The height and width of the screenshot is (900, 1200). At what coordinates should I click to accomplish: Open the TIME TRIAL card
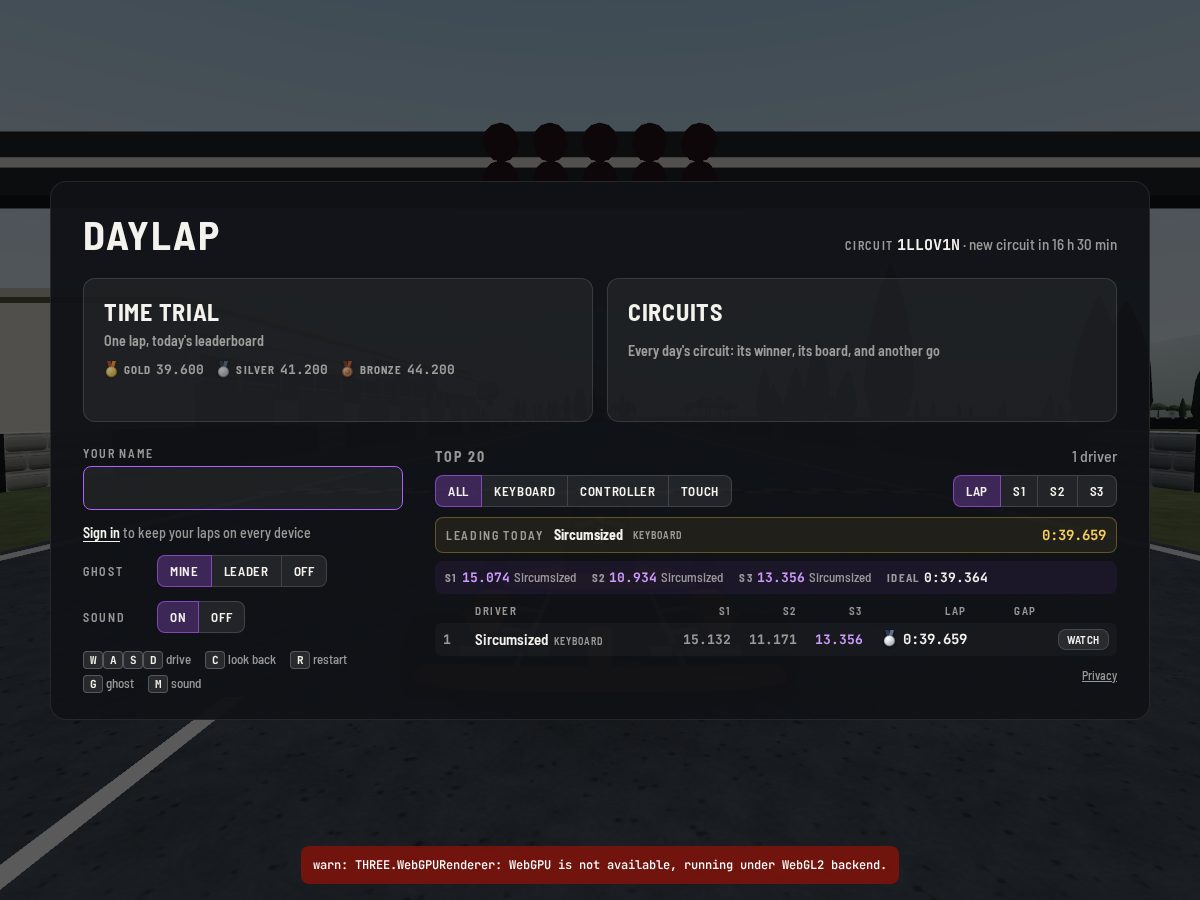coord(338,350)
